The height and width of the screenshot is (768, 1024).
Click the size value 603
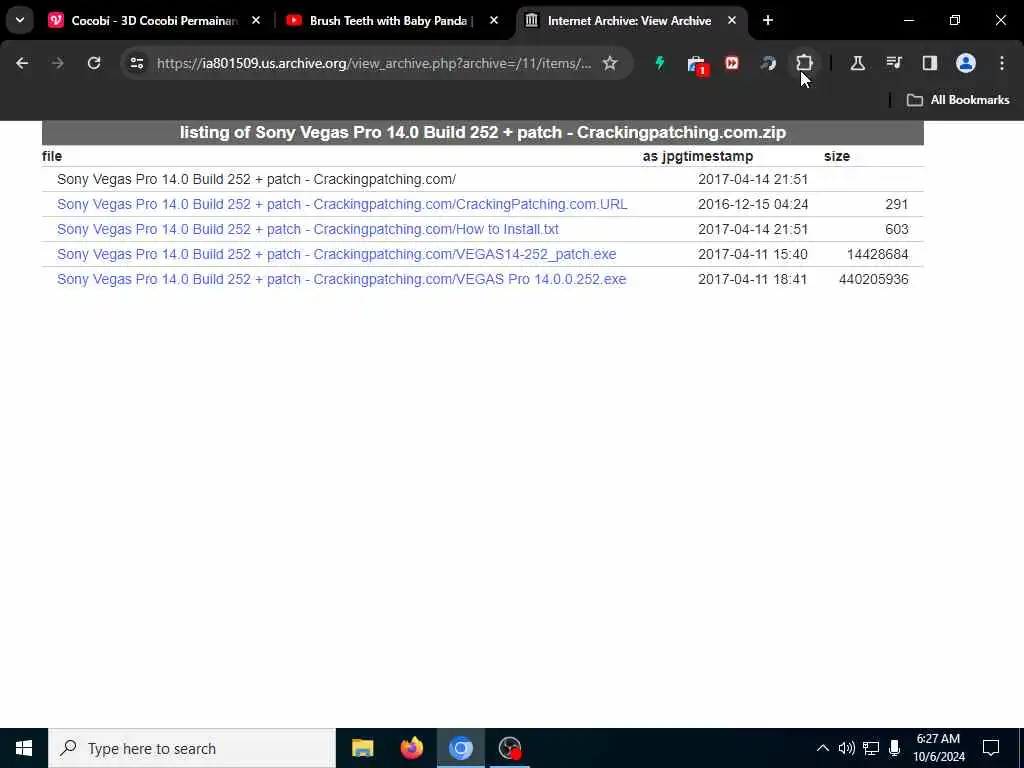(897, 229)
